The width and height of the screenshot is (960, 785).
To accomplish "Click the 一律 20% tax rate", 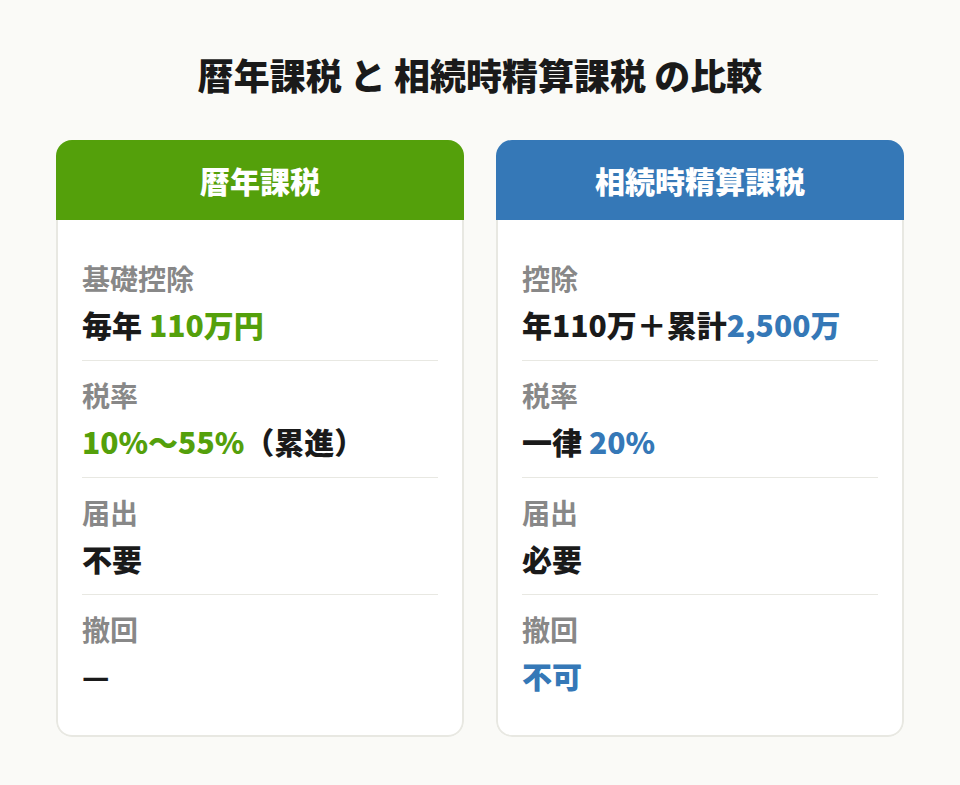I will (589, 444).
